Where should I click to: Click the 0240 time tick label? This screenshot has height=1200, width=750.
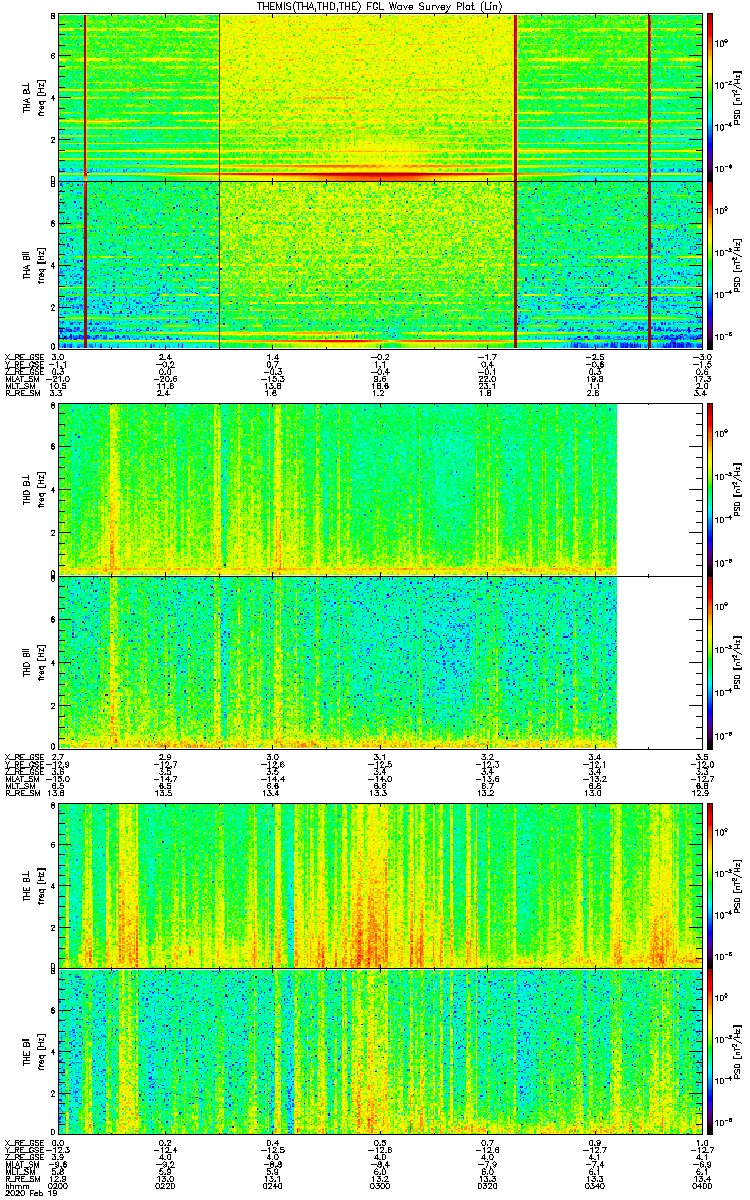coord(272,1185)
